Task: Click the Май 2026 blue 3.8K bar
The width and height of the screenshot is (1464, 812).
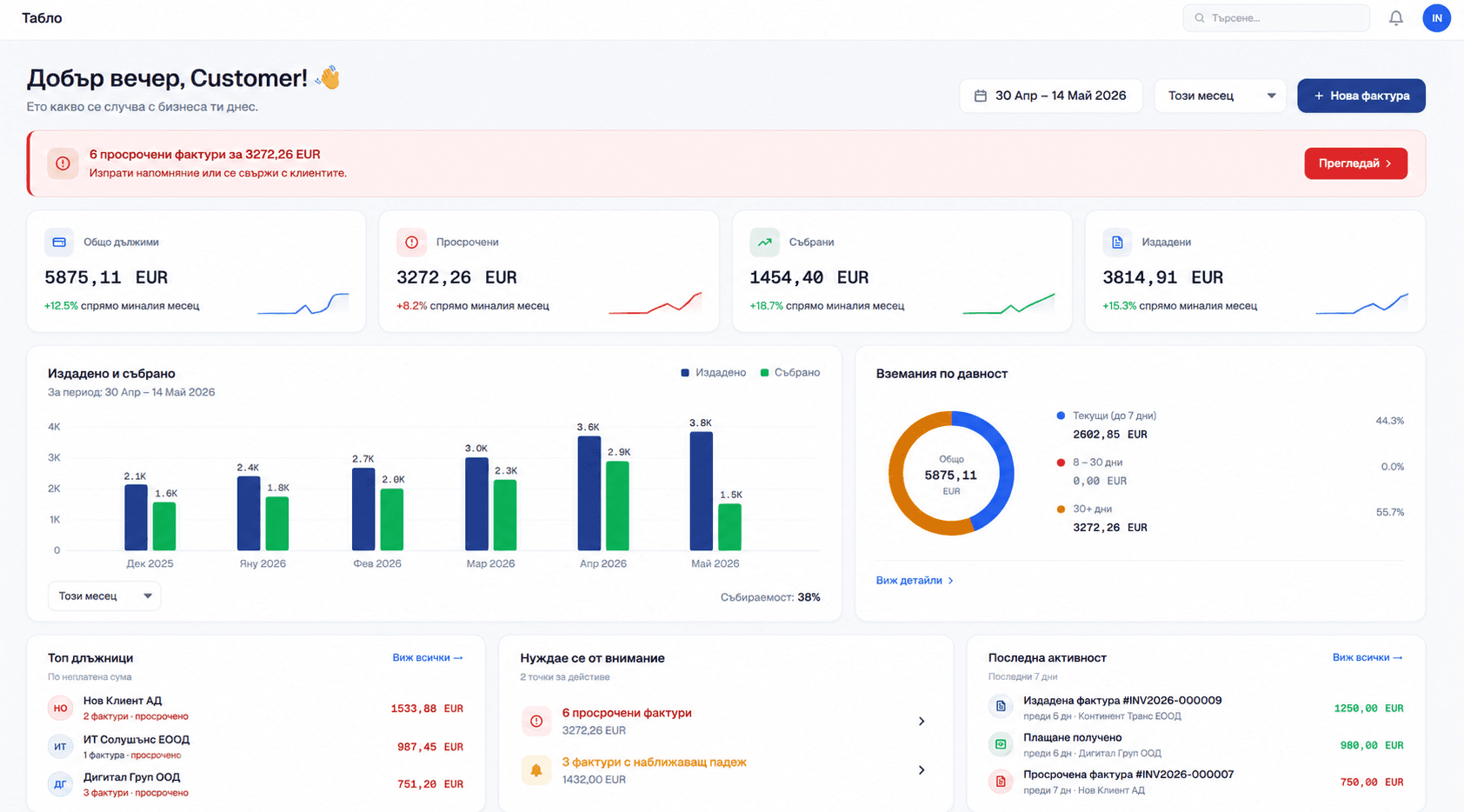Action: [x=702, y=491]
